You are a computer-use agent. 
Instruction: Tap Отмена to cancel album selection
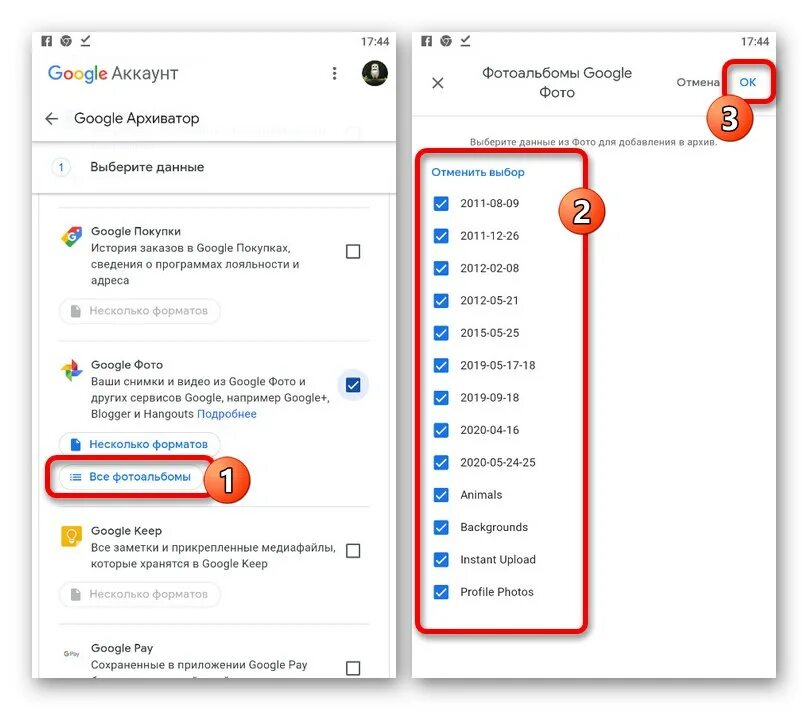(698, 82)
